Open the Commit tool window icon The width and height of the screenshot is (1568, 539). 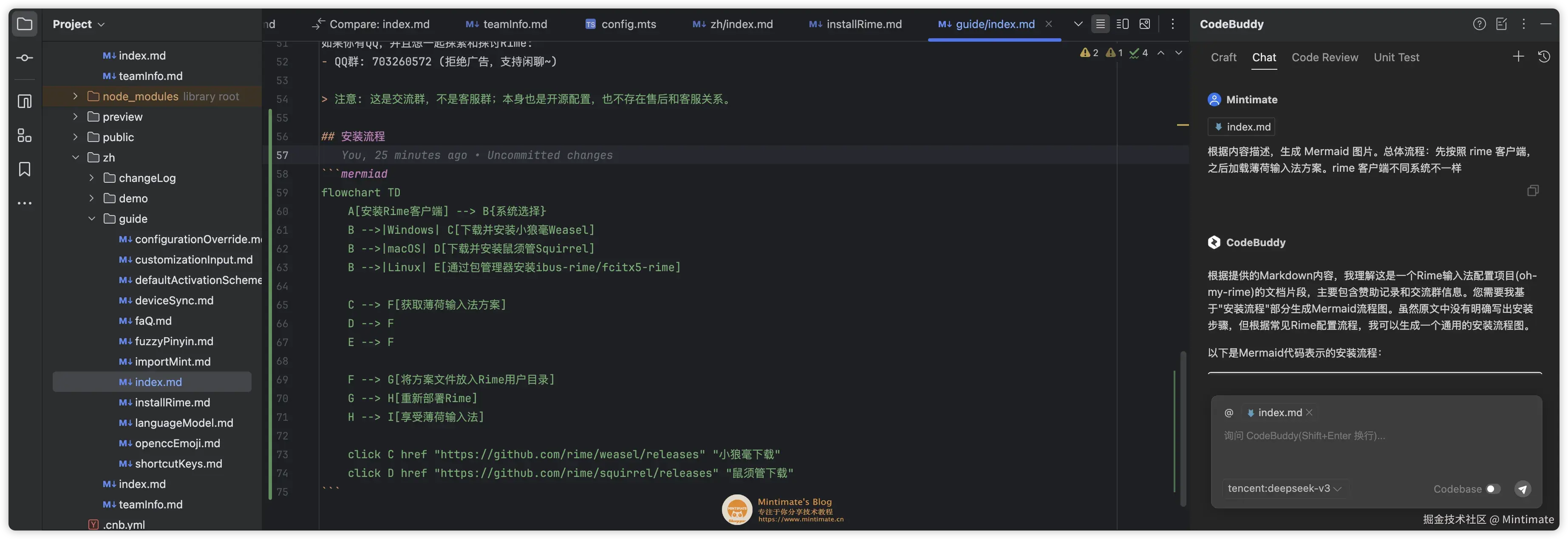(x=24, y=58)
